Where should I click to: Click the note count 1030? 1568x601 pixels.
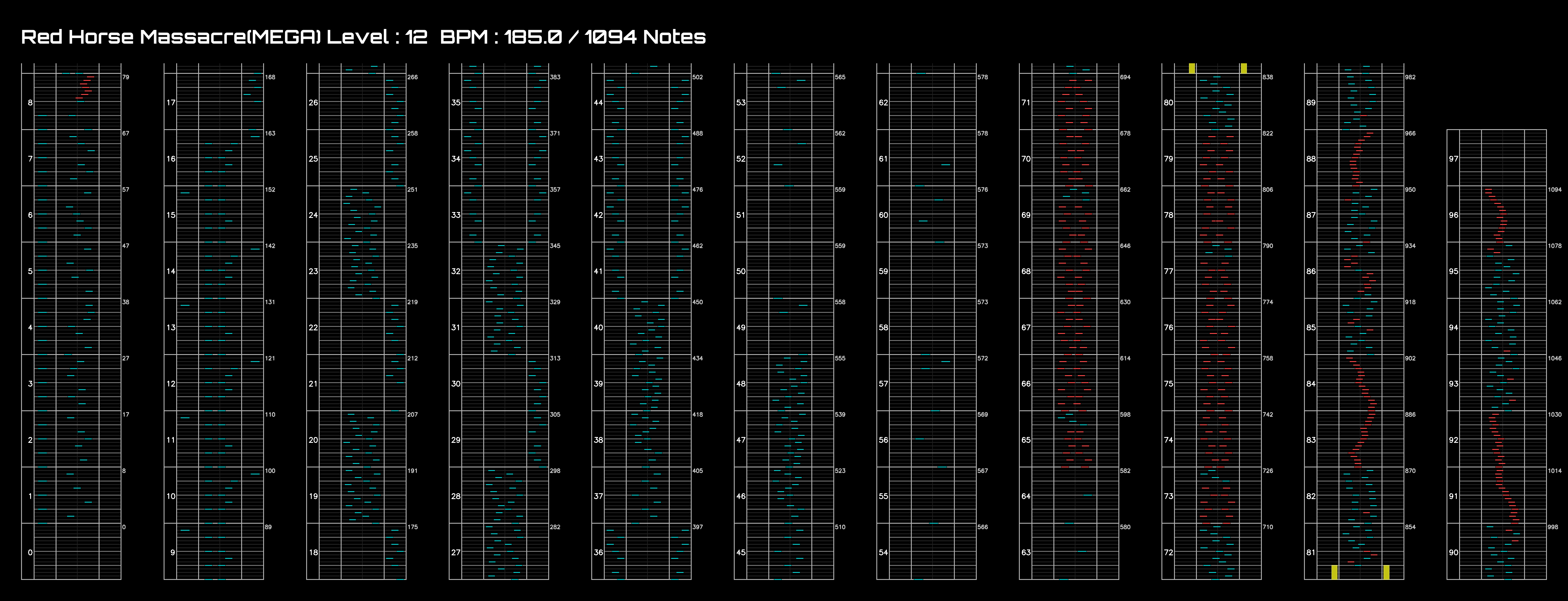click(1554, 415)
